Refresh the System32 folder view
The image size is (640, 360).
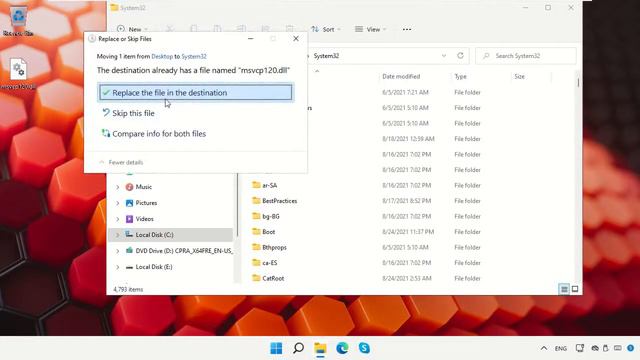click(460, 56)
